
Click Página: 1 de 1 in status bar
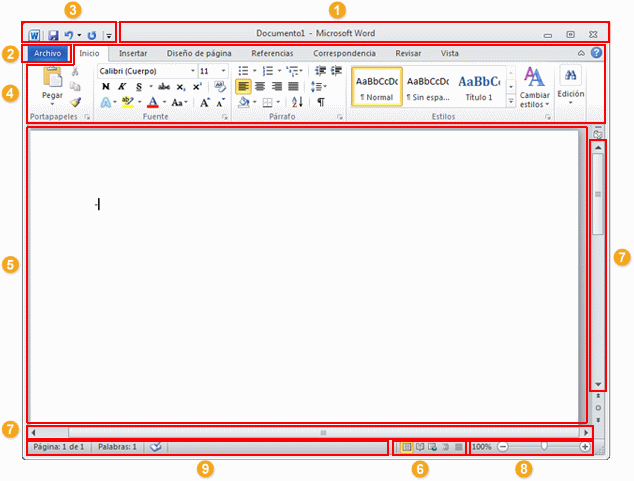point(59,447)
